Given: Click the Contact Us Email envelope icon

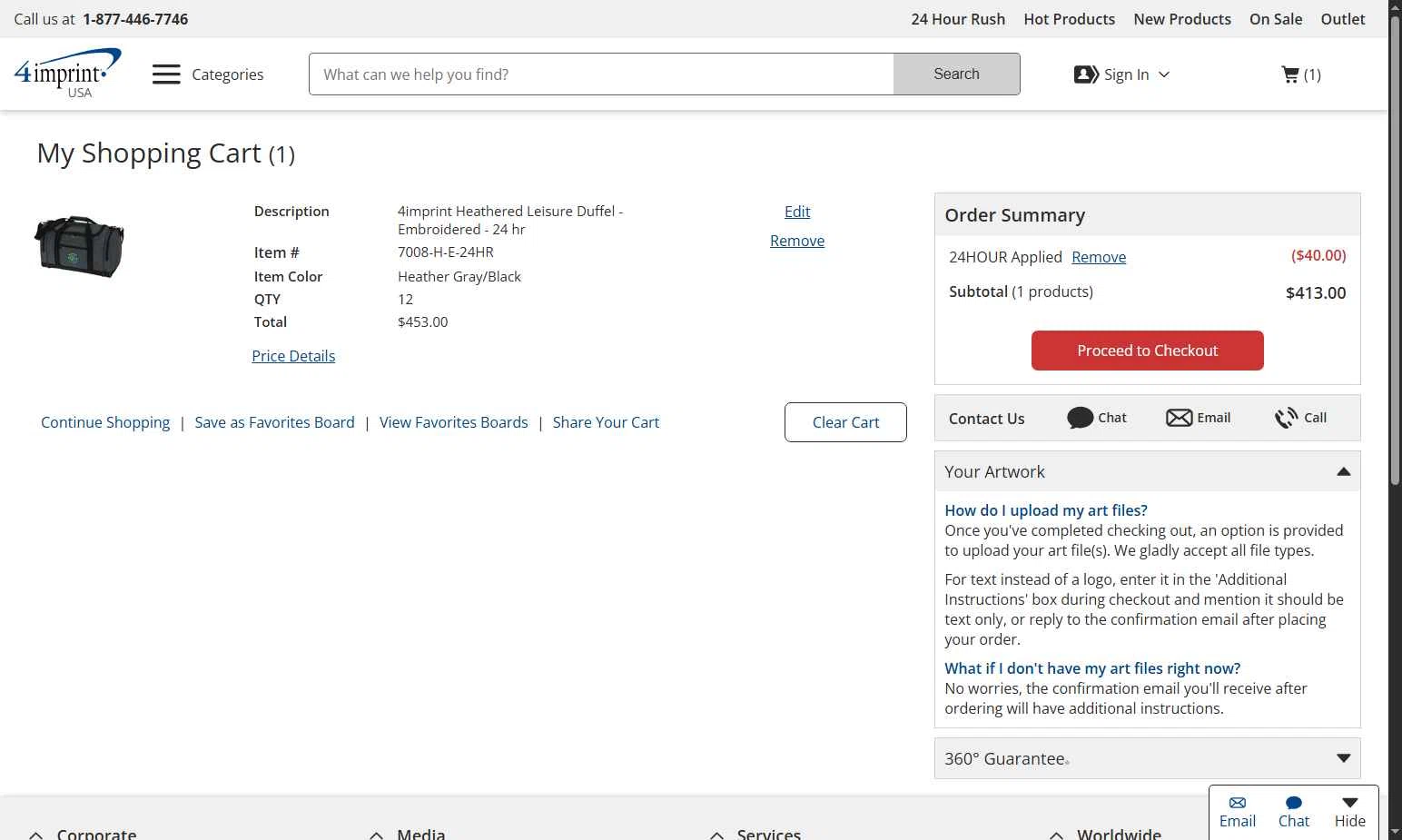Looking at the screenshot, I should 1180,418.
